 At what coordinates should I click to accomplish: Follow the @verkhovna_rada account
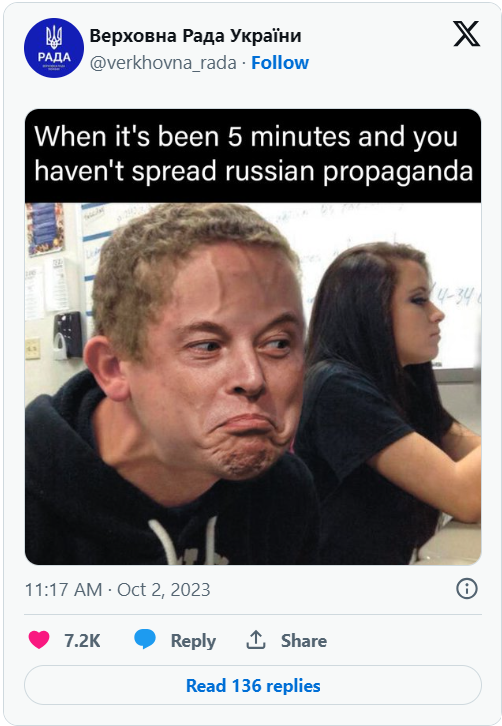[x=280, y=63]
